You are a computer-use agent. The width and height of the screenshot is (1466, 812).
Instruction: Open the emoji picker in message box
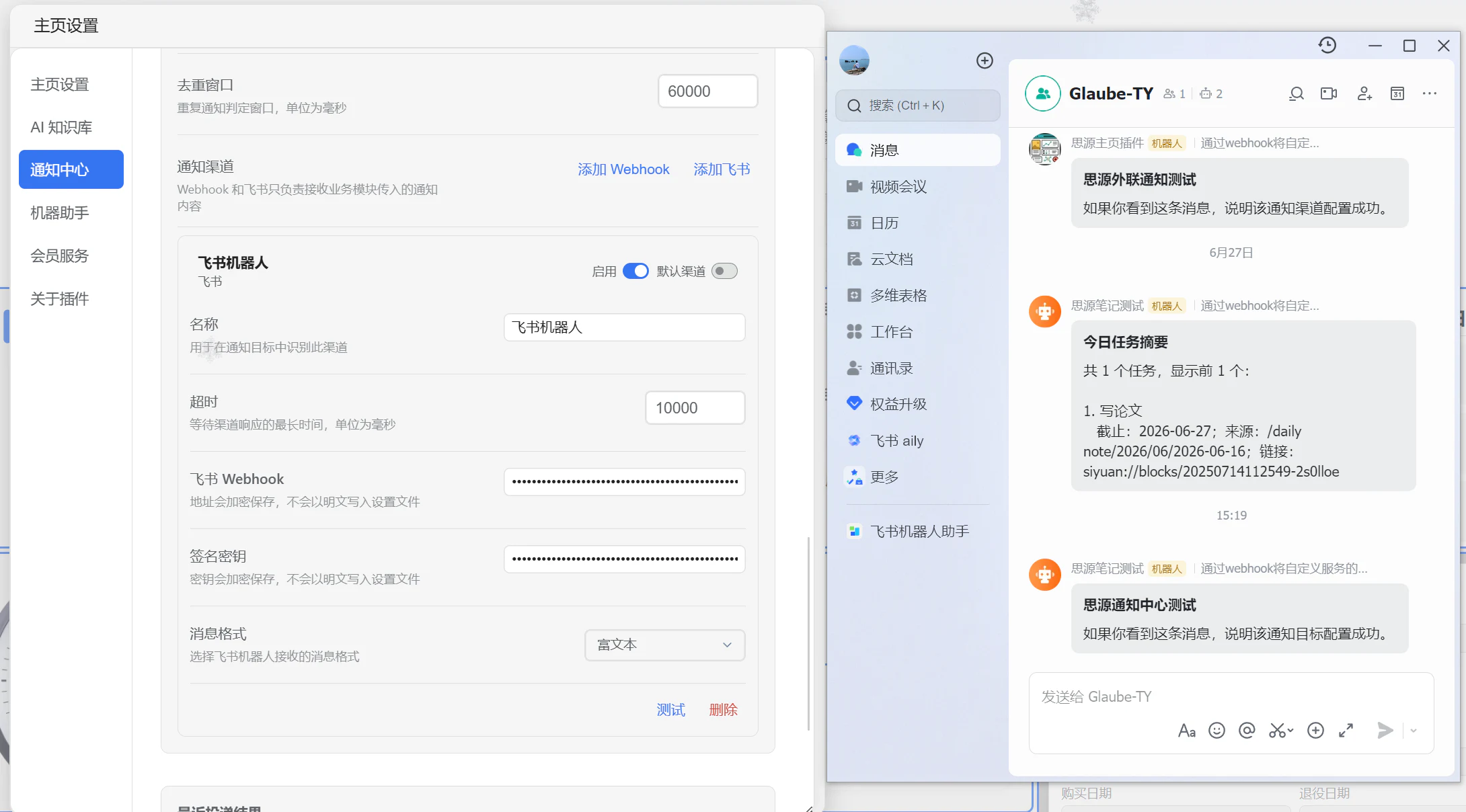click(1217, 731)
